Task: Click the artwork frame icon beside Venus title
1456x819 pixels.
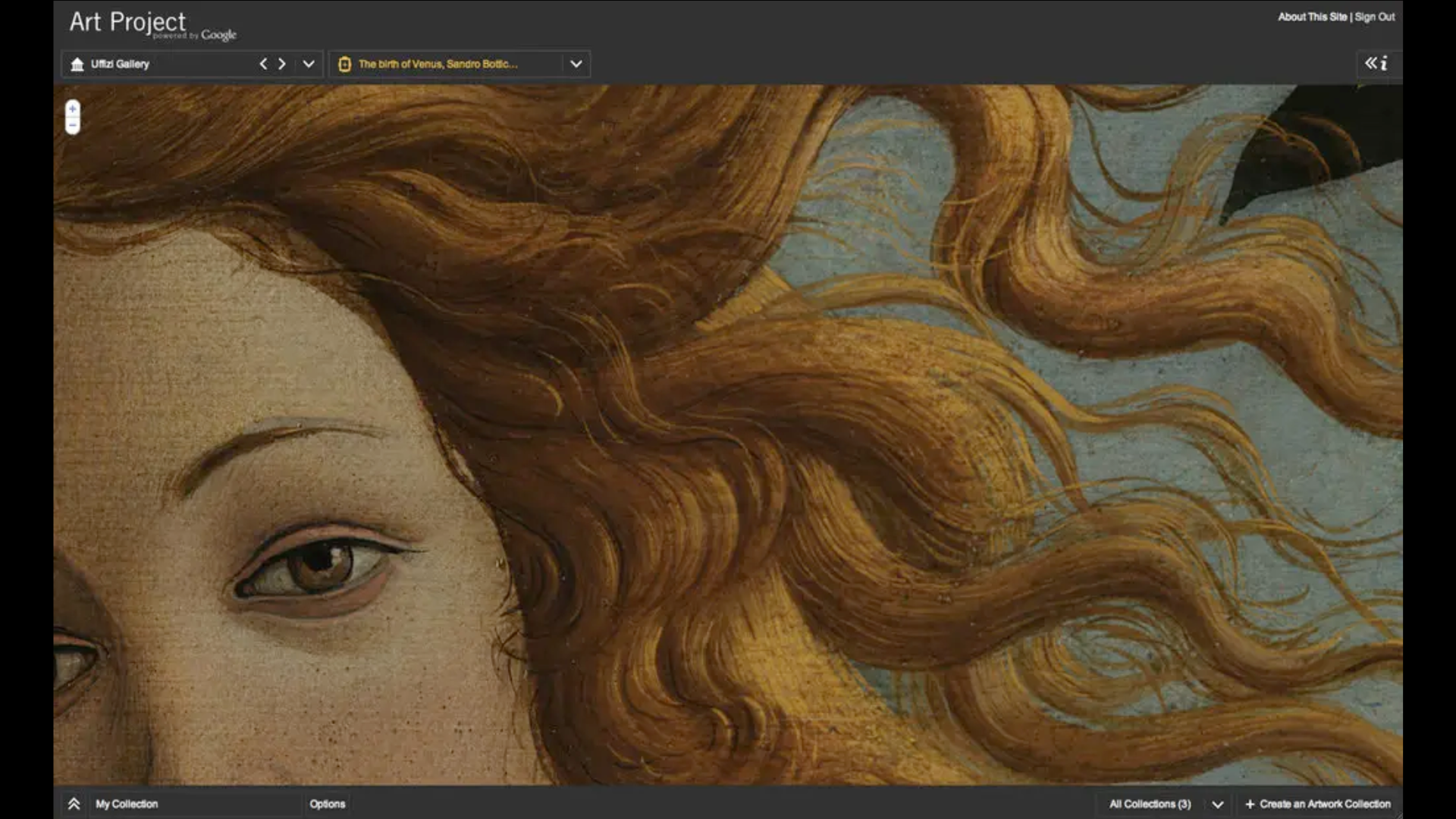Action: [x=344, y=64]
